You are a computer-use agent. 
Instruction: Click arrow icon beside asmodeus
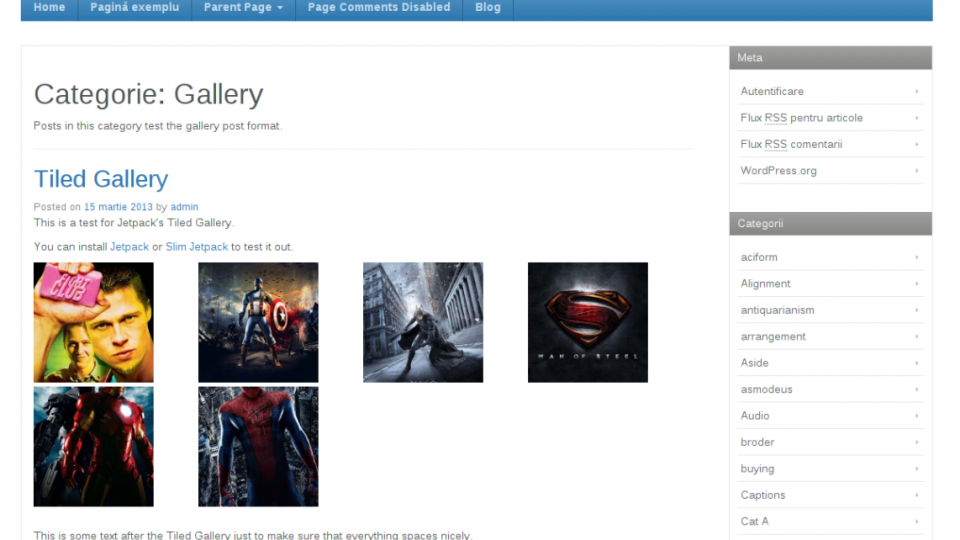tap(917, 389)
